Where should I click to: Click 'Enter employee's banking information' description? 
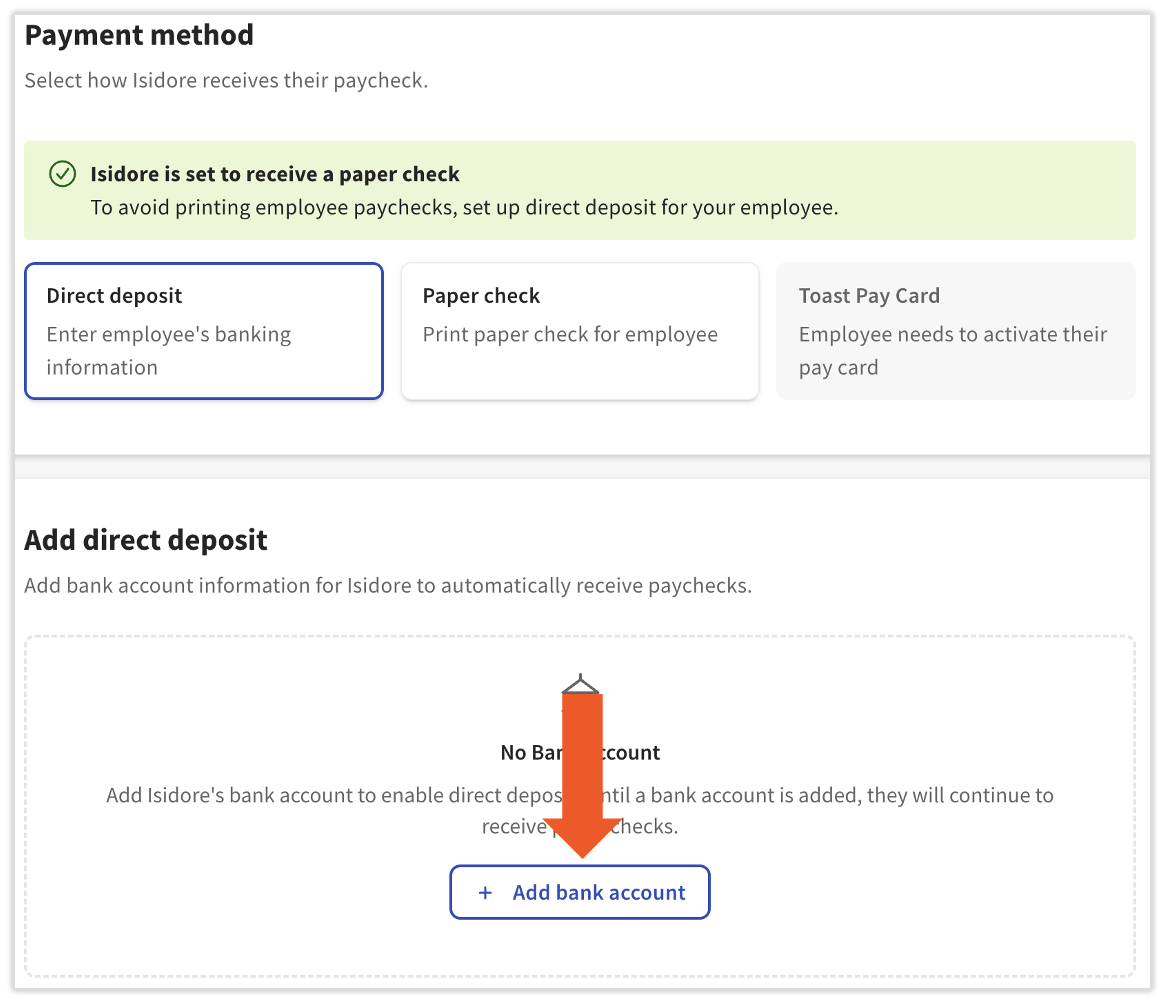(x=168, y=351)
